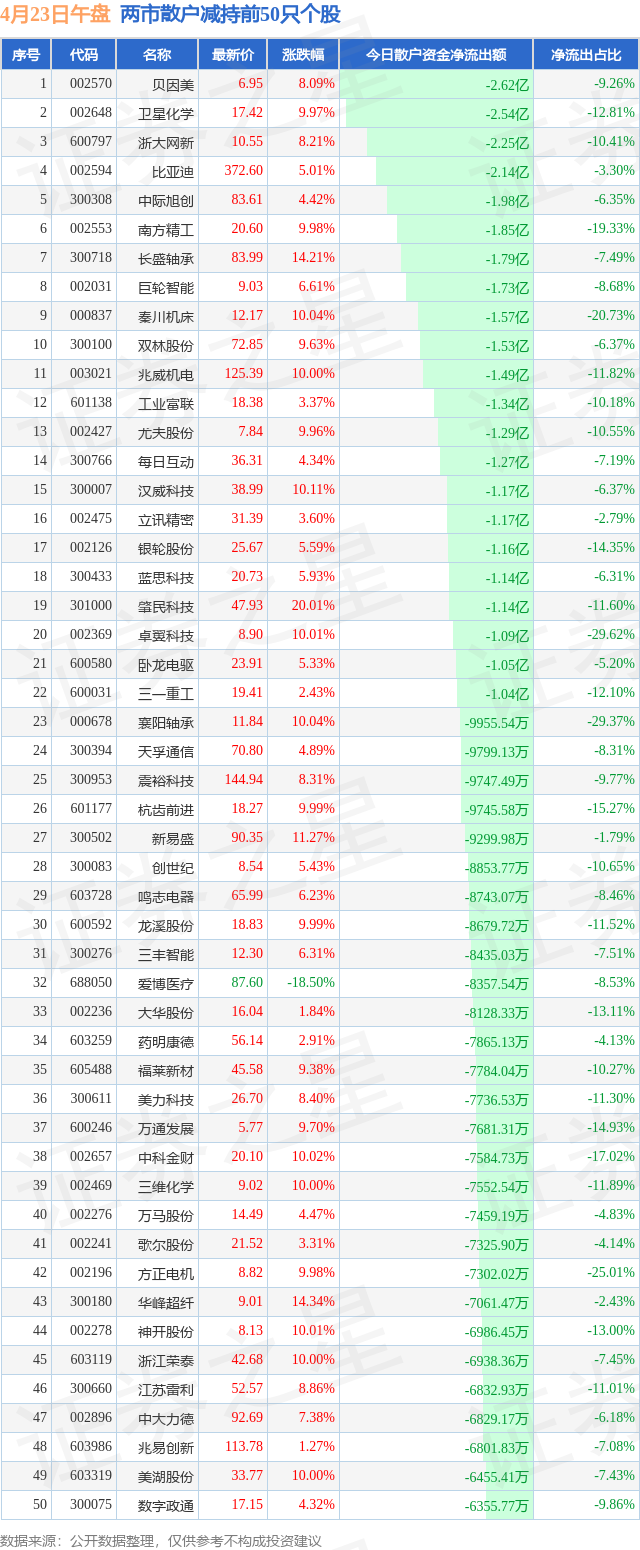The height and width of the screenshot is (1550, 640).
Task: Select stock name 新易盛
Action: click(x=173, y=839)
